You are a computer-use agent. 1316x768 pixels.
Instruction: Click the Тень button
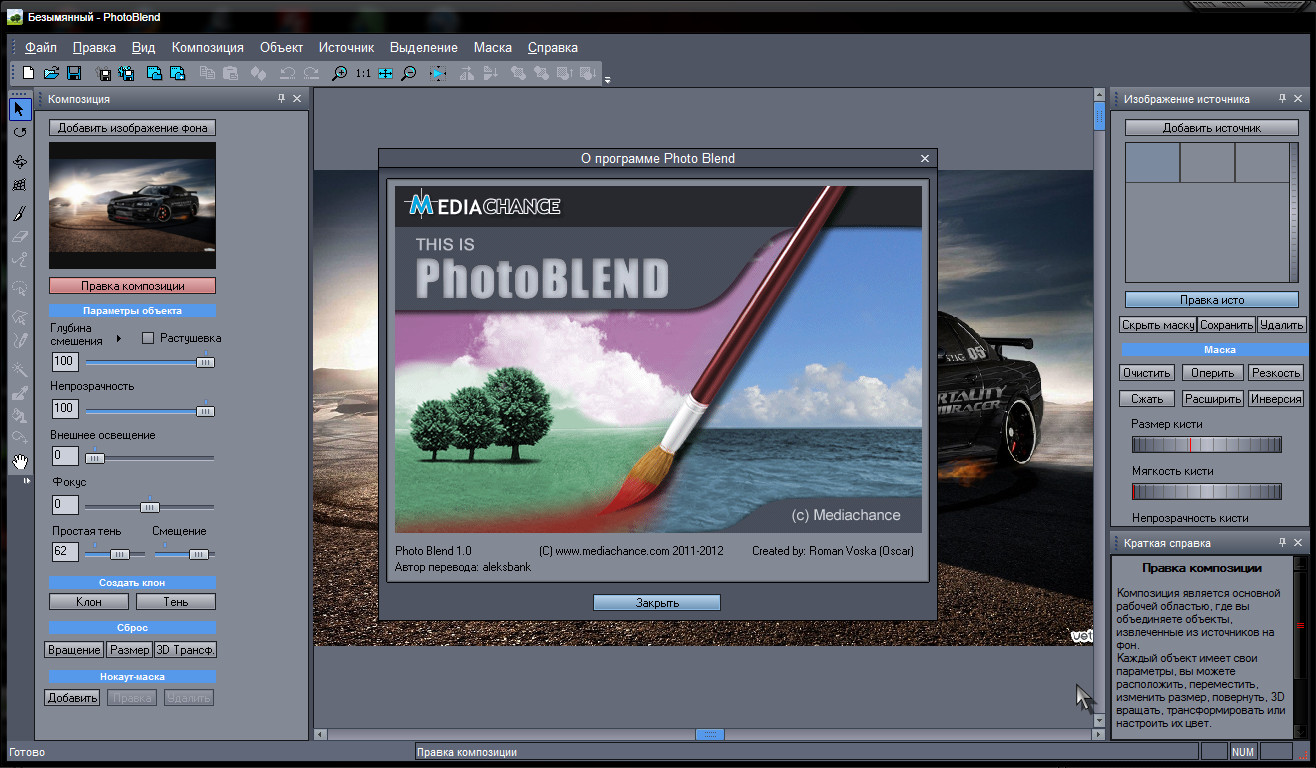coord(176,602)
